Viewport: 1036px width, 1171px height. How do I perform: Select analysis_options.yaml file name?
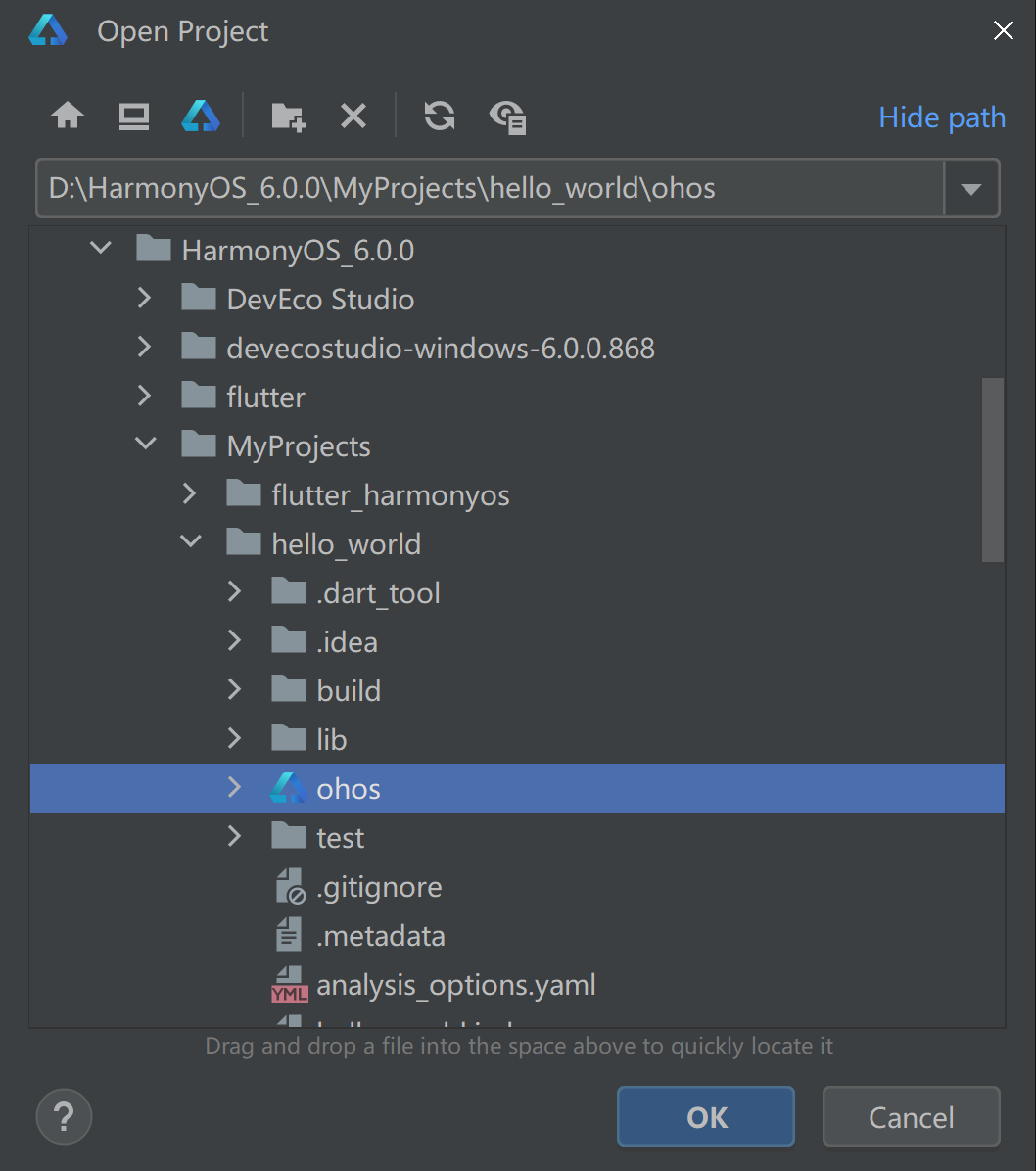456,986
